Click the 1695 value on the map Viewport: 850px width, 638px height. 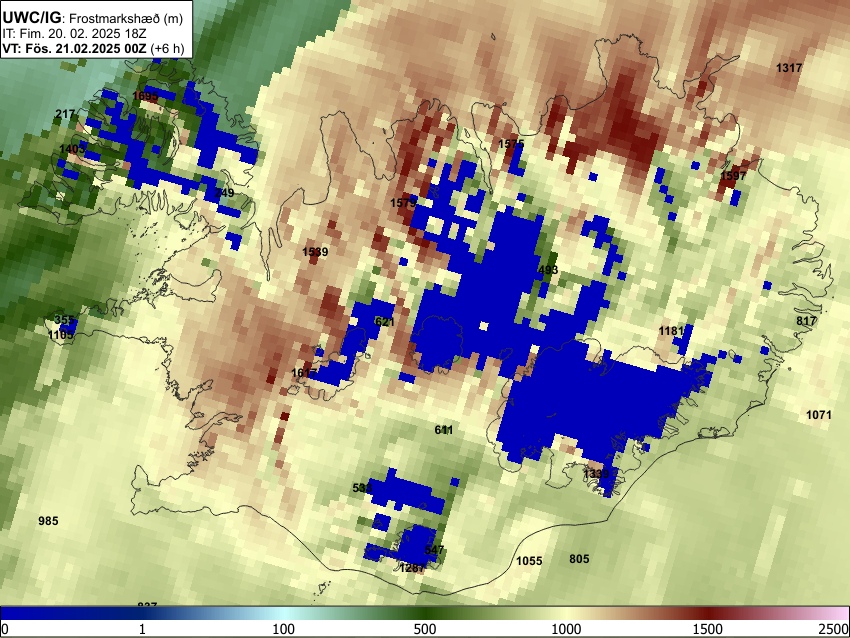(145, 96)
